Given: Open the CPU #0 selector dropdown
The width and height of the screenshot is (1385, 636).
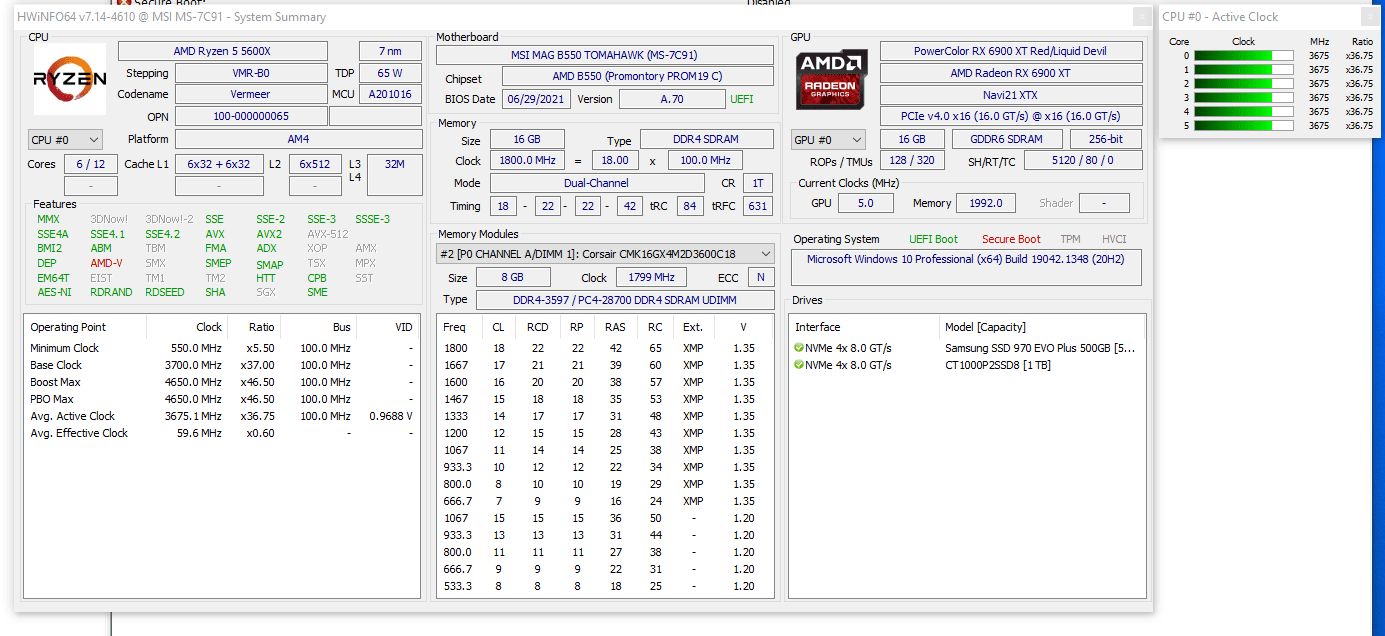Looking at the screenshot, I should pos(66,140).
